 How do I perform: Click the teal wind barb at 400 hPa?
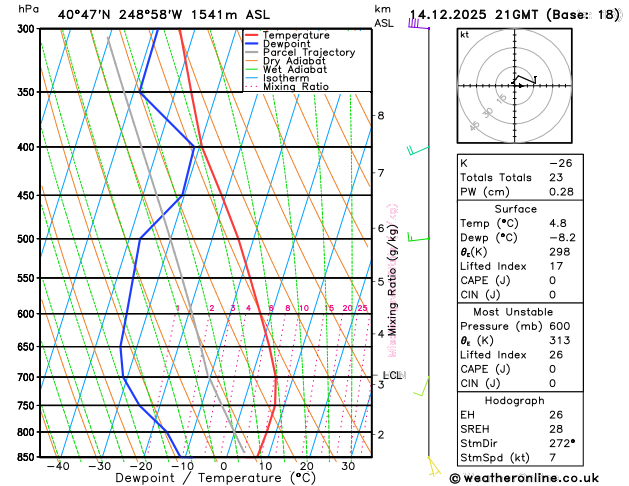click(x=418, y=150)
